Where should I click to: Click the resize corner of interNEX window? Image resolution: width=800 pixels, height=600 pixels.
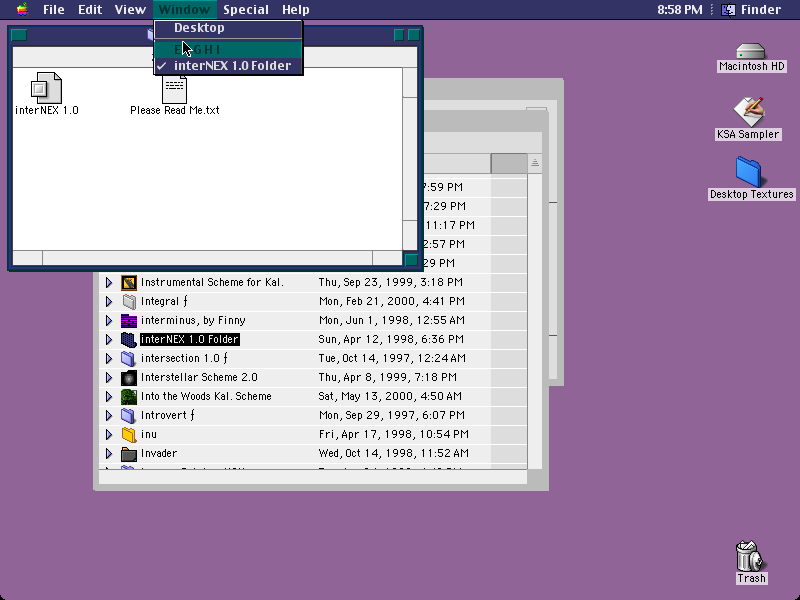(x=411, y=259)
